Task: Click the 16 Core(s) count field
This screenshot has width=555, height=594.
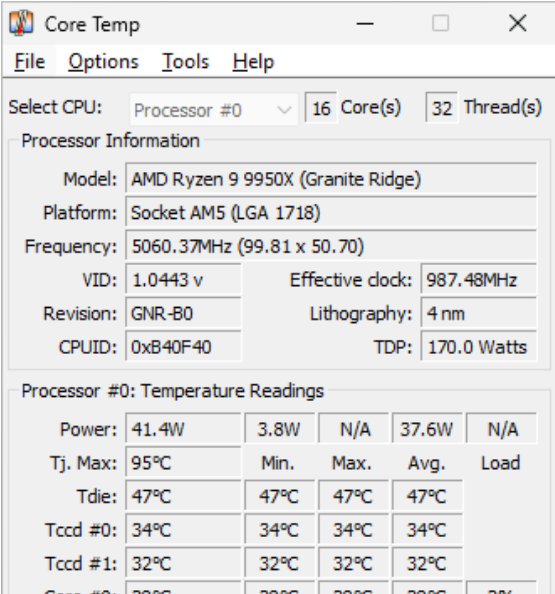Action: click(x=321, y=108)
